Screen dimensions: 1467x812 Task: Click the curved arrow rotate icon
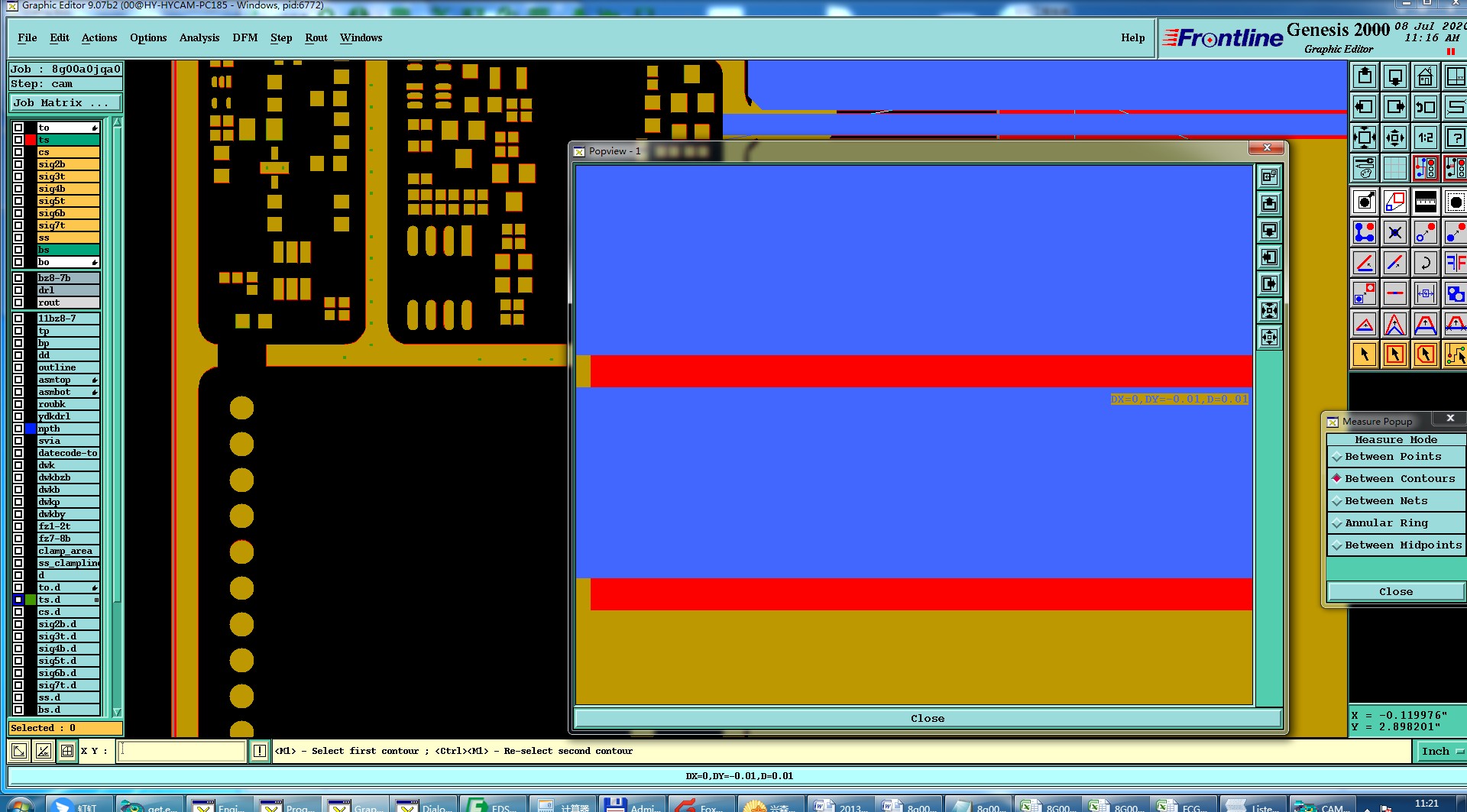pos(1426,263)
